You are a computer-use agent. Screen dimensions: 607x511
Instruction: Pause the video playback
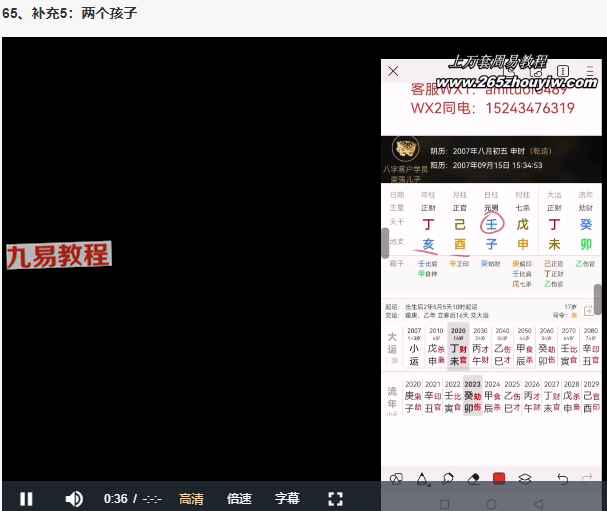[27, 498]
